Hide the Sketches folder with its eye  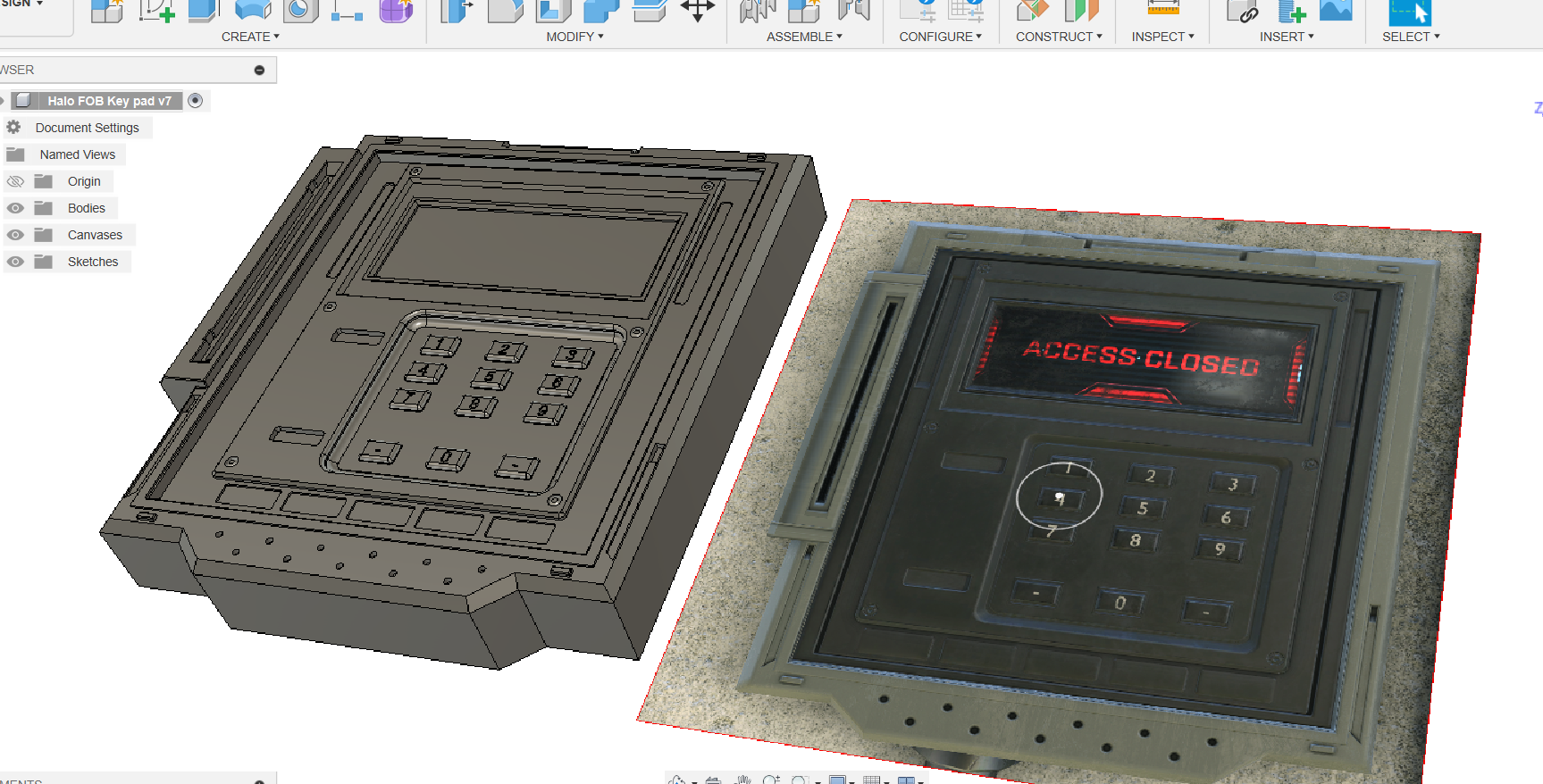(x=15, y=262)
